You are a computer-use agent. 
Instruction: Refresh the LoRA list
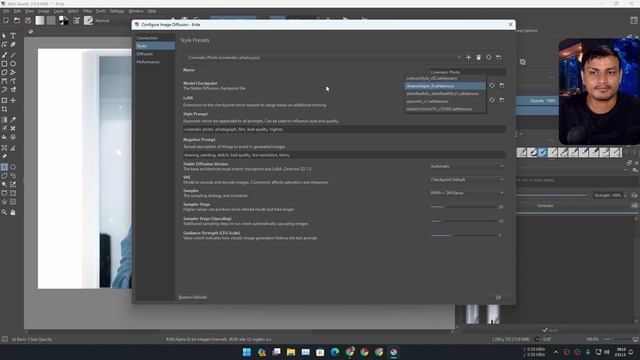[492, 100]
